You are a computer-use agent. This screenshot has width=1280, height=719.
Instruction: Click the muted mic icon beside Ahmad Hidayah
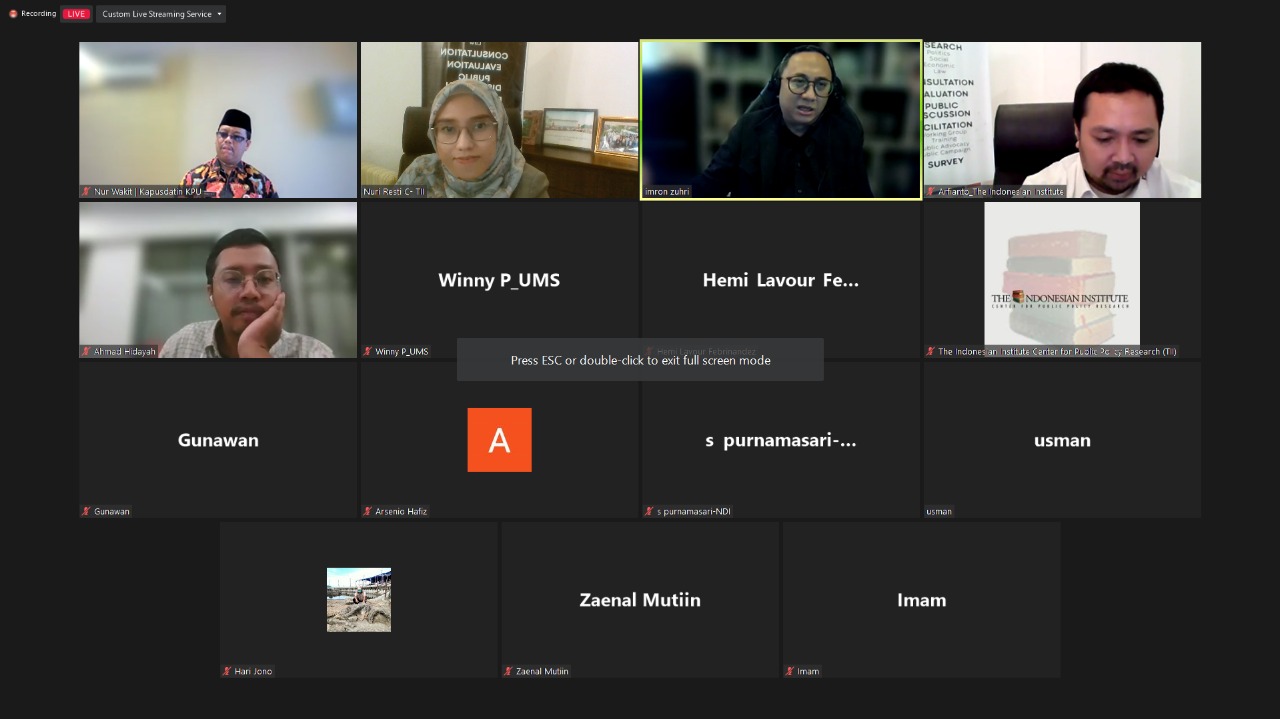[x=86, y=351]
